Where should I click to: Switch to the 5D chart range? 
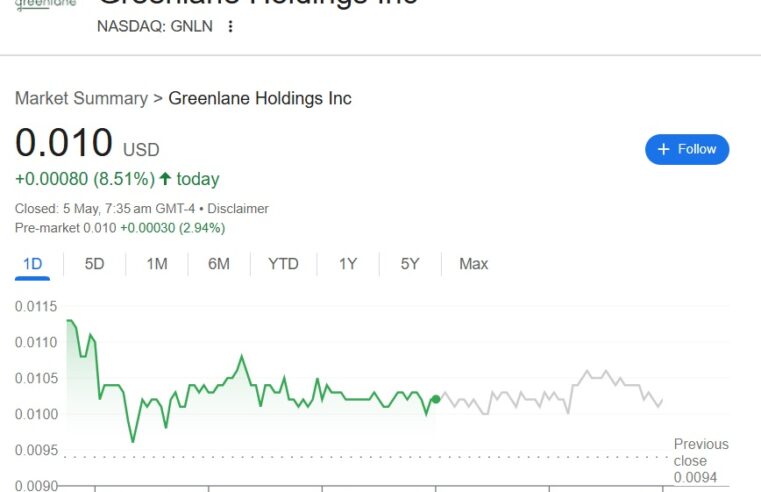[94, 264]
